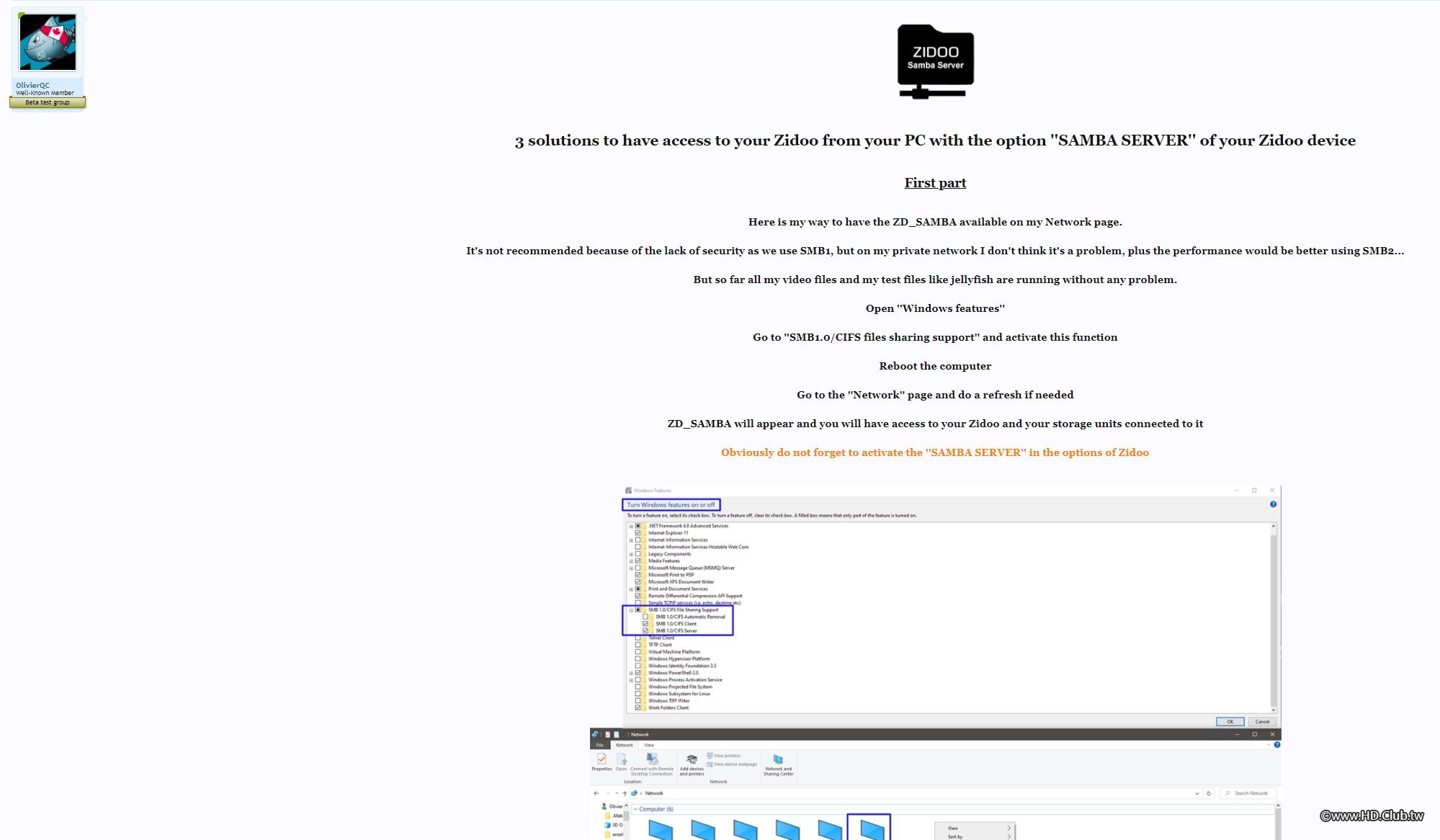The image size is (1440, 840).
Task: Click the Zidoo Samba Server logo
Action: pyautogui.click(x=935, y=61)
